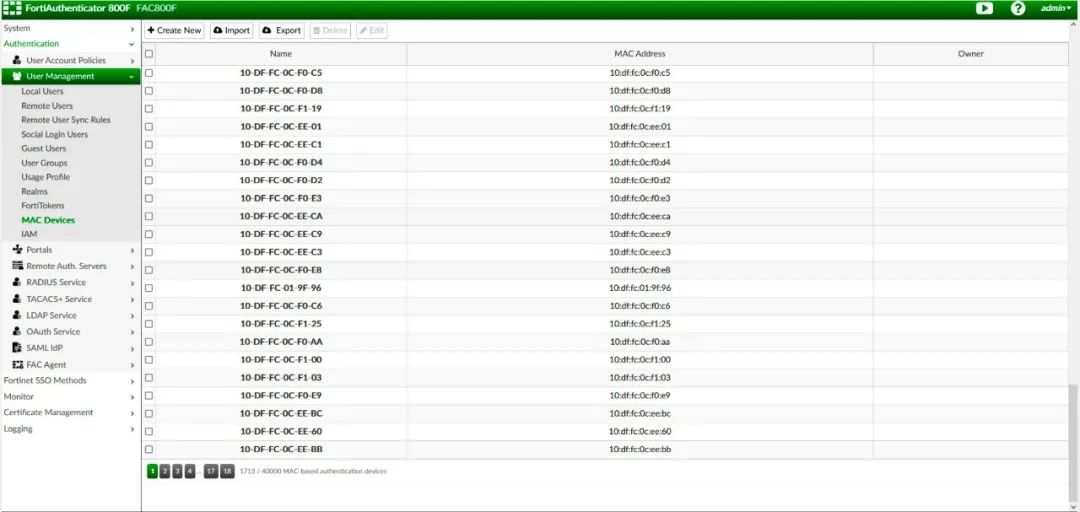Check the box for 10-DF-FC-0C-EE-CA
The width and height of the screenshot is (1080, 512).
(x=149, y=216)
